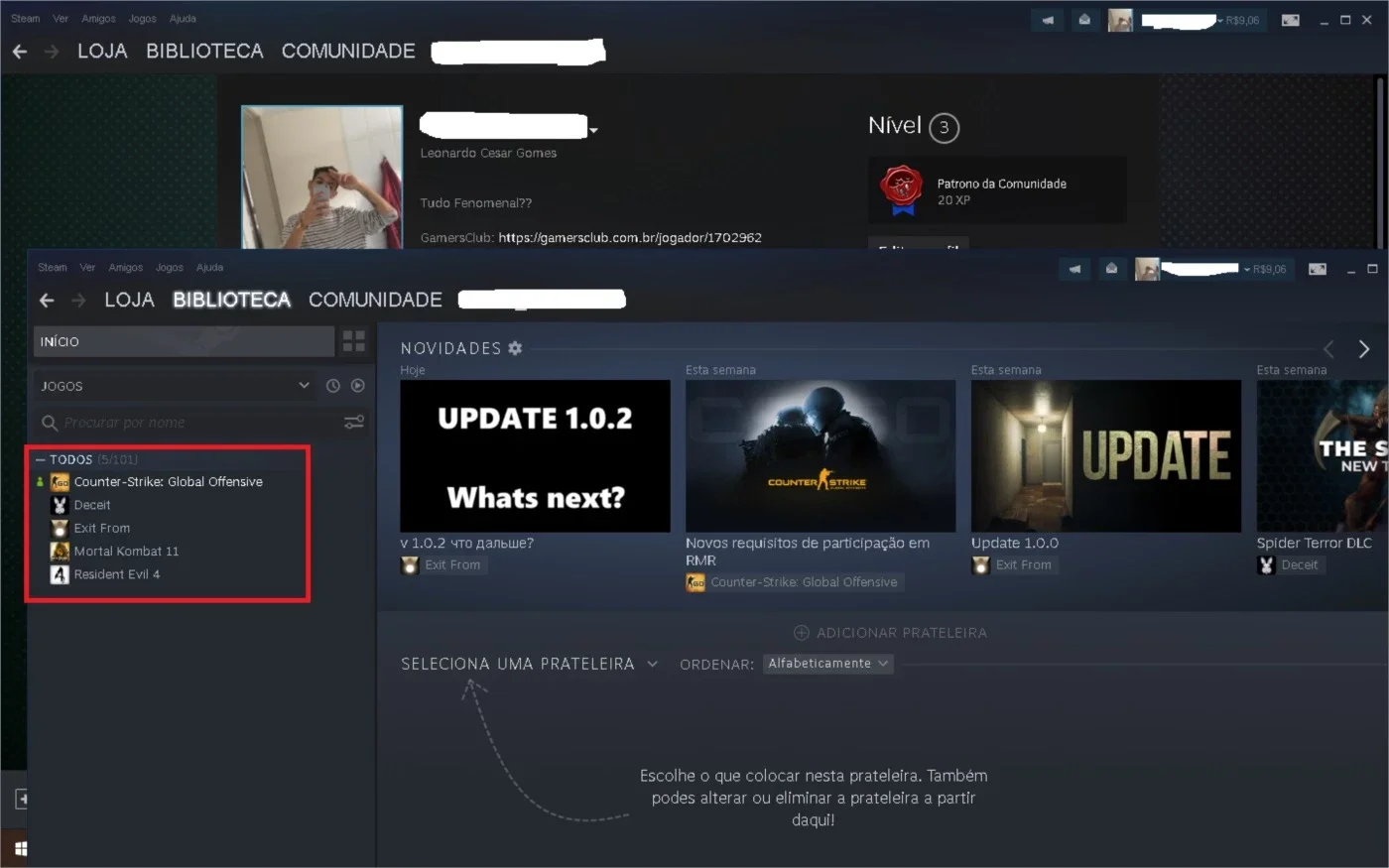Click plus icon of ADICIONAR PRATELEIRA

(802, 633)
